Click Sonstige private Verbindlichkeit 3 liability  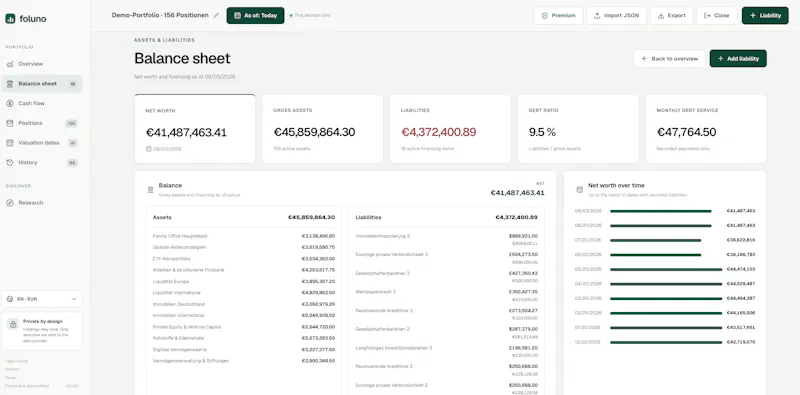coord(446,258)
